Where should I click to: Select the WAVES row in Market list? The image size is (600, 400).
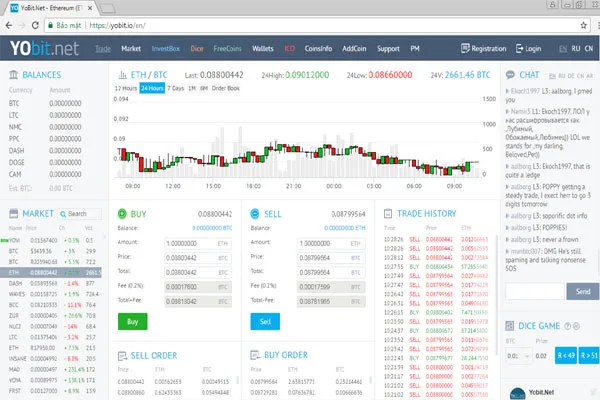coord(51,294)
